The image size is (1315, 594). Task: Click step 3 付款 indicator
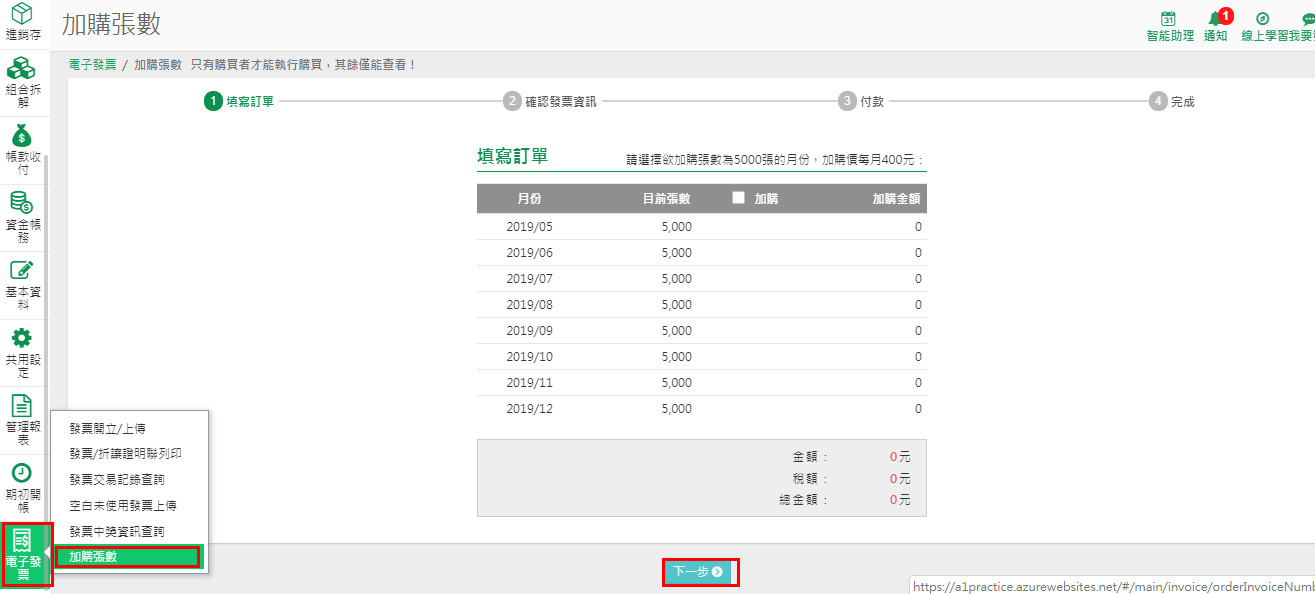point(861,101)
